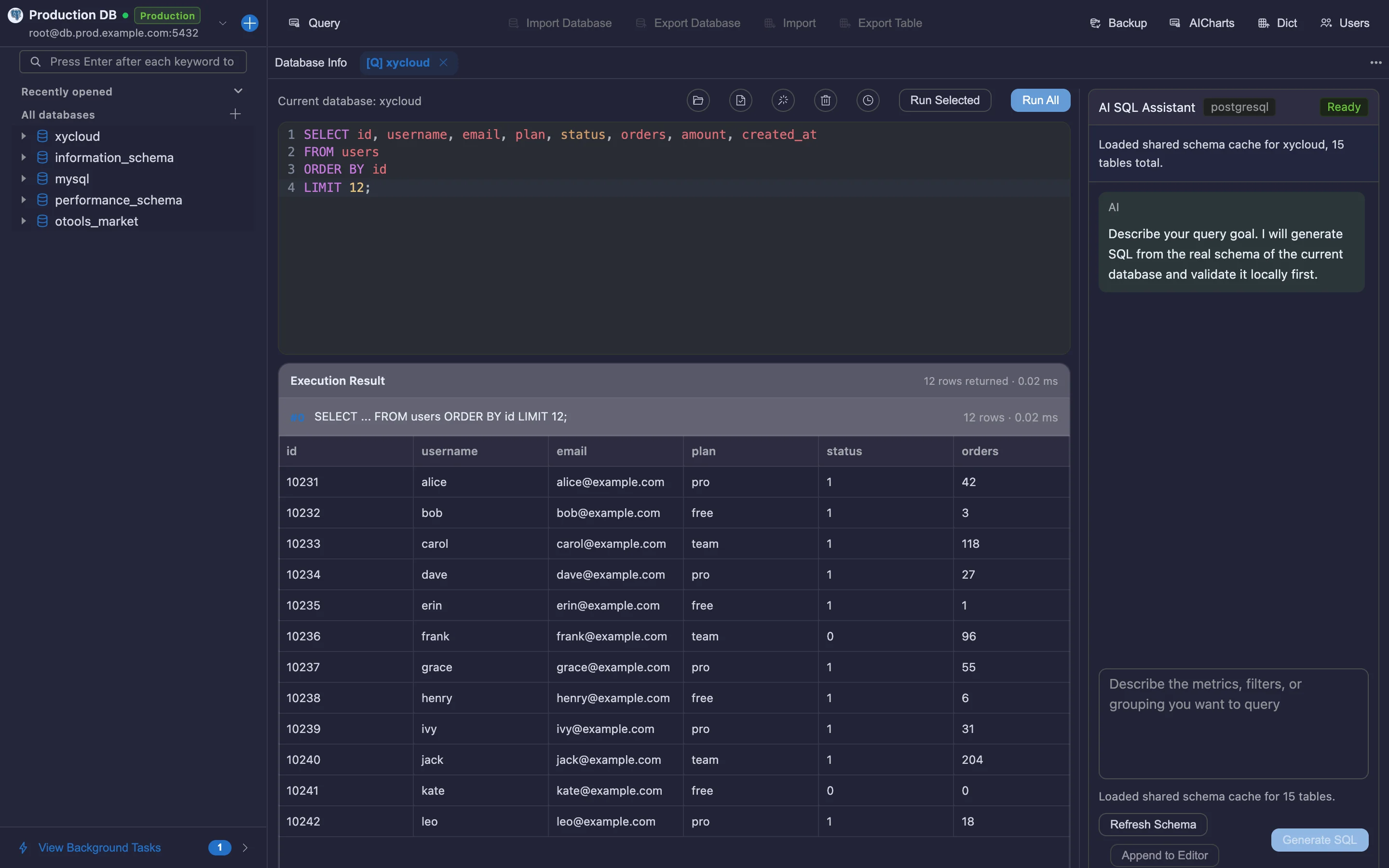Viewport: 1389px width, 868px height.
Task: Select the alice@example.com email cell
Action: (615, 482)
